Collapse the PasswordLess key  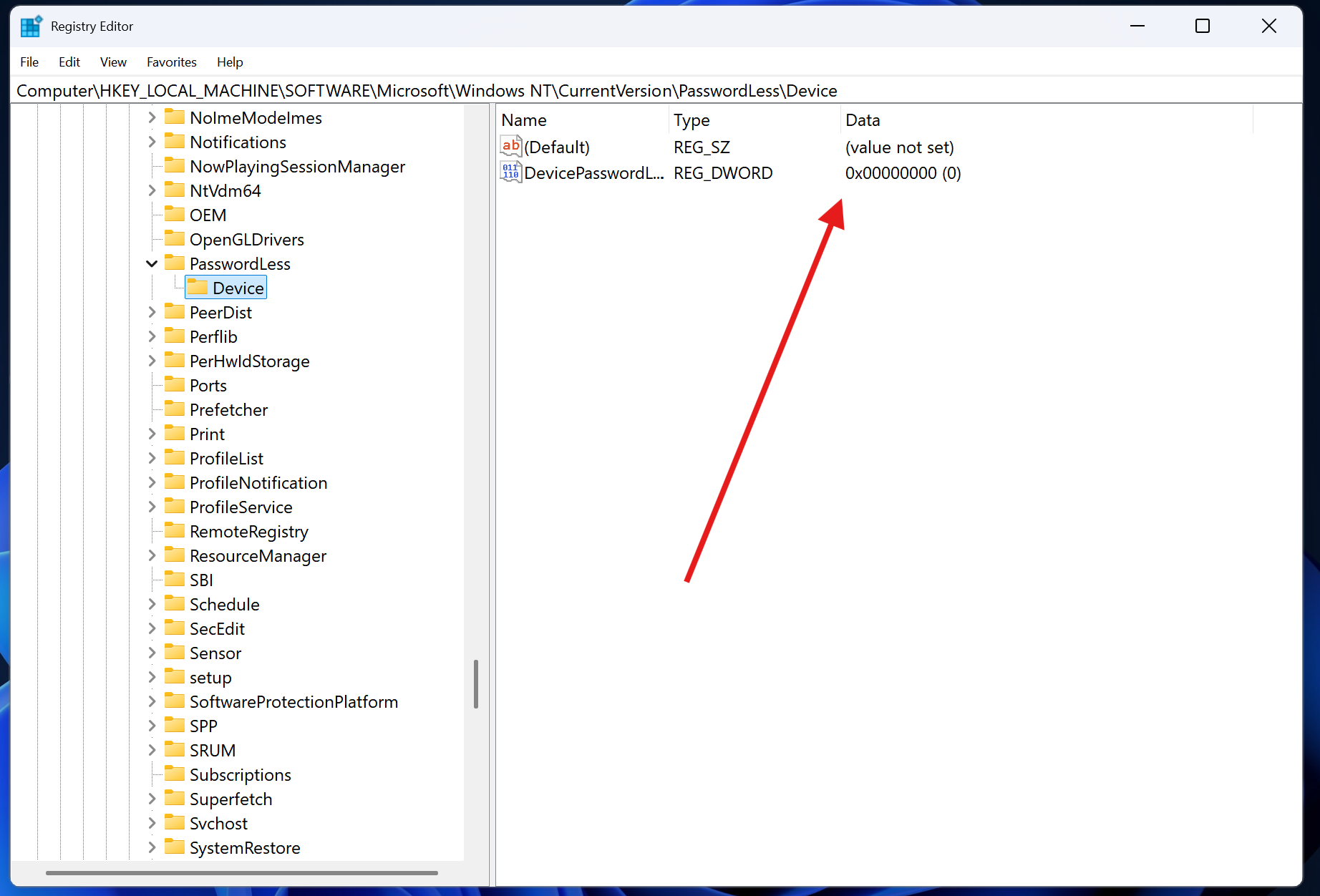(152, 263)
